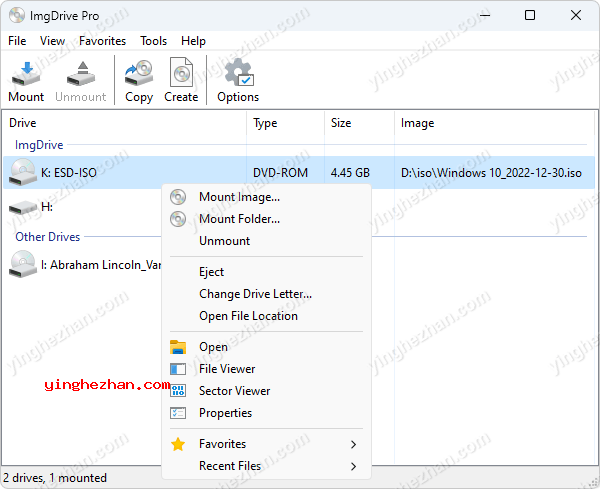Choose Mount Folder... from context menu
This screenshot has height=489, width=600.
pos(266,219)
